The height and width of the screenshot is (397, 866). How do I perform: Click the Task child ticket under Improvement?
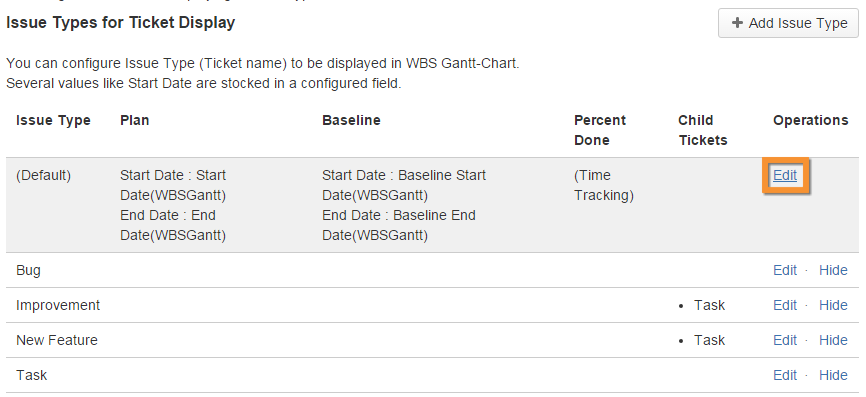(709, 305)
